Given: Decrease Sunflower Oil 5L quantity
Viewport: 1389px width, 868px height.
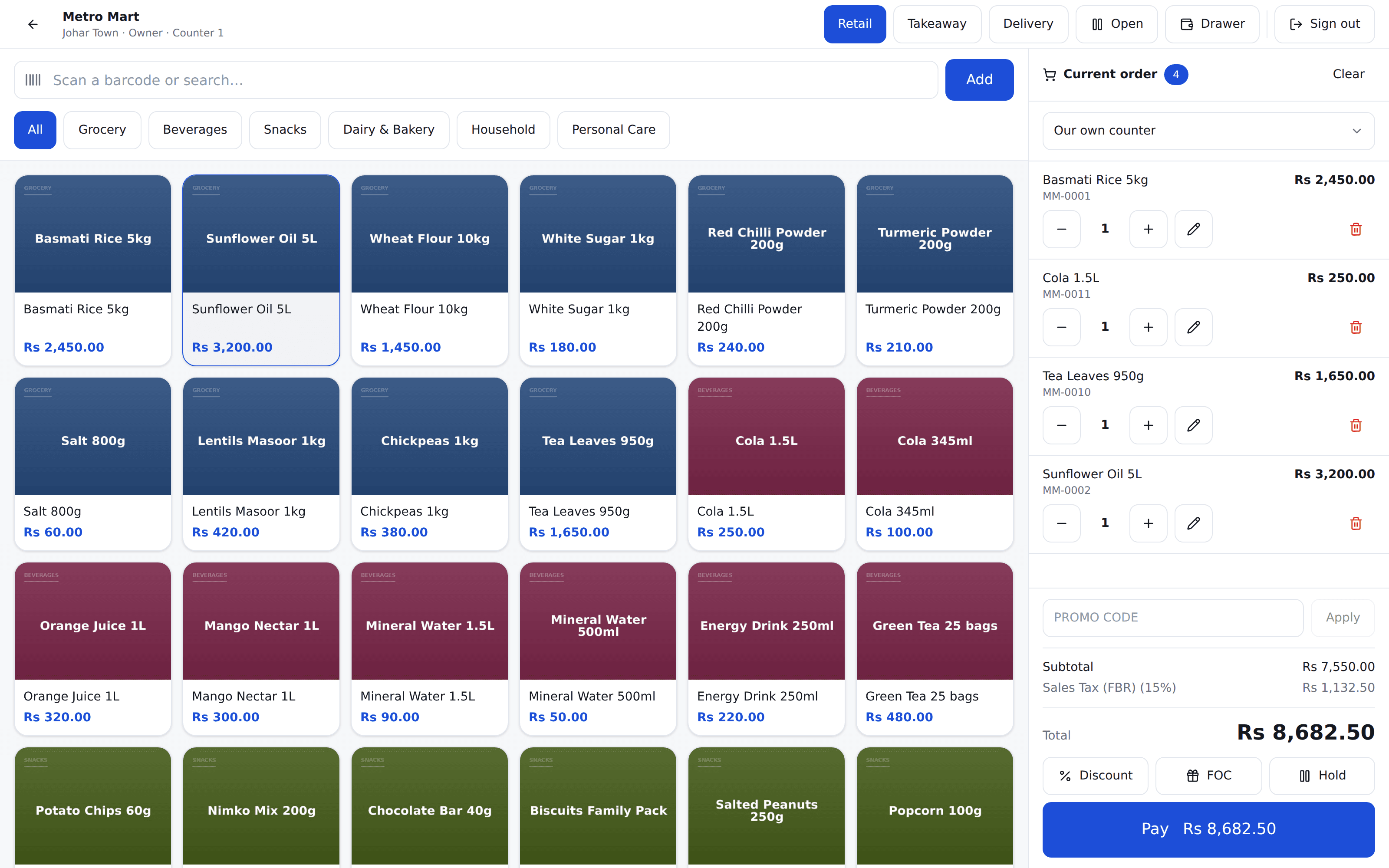Looking at the screenshot, I should pyautogui.click(x=1061, y=523).
